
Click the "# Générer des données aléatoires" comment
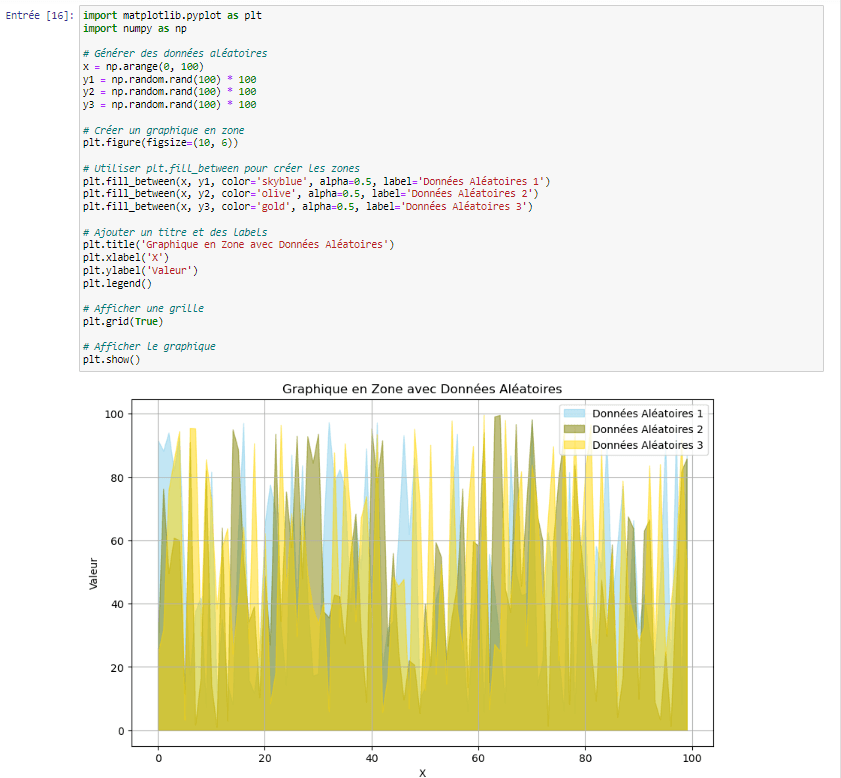pos(174,53)
